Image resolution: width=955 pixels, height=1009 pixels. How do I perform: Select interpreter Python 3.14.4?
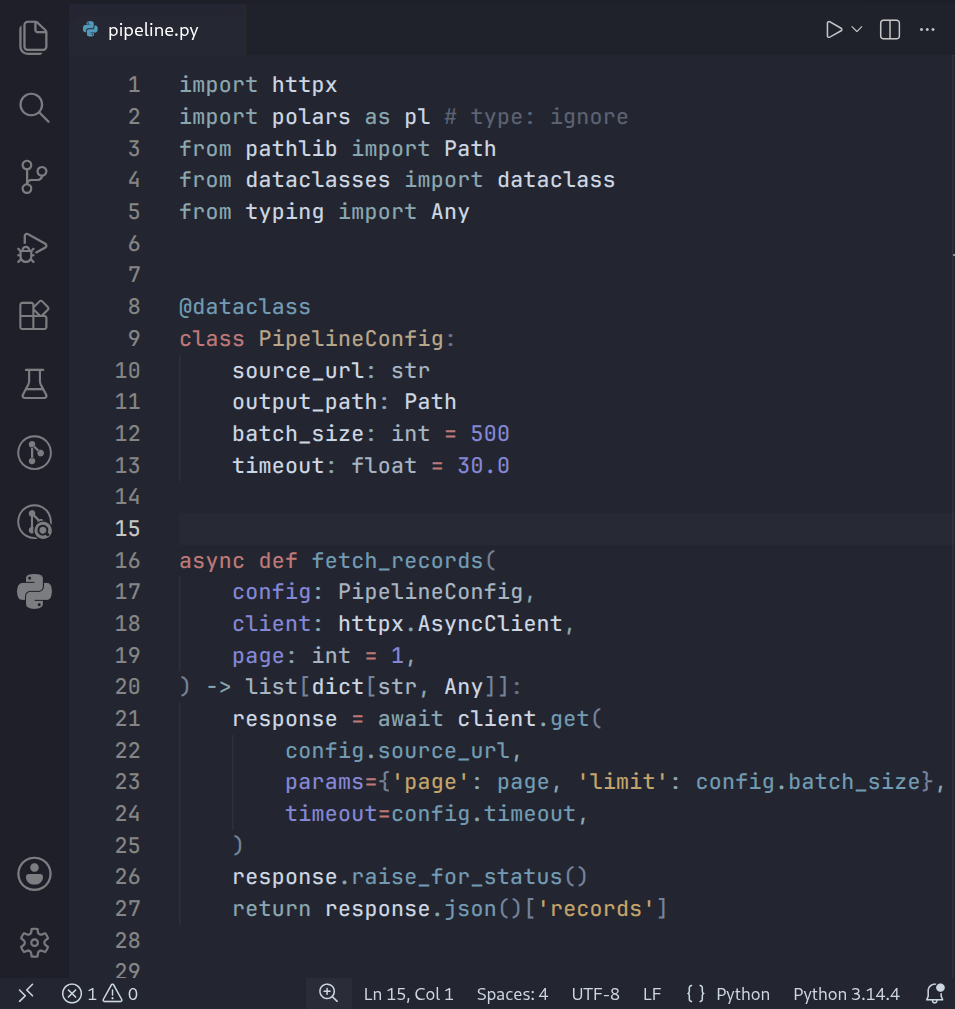[846, 994]
